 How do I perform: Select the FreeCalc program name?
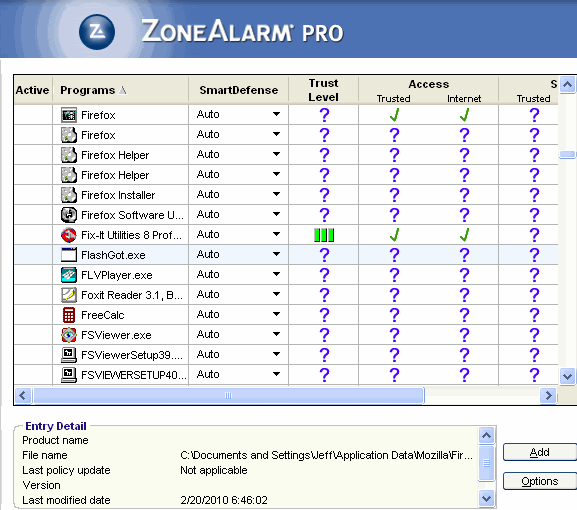[x=103, y=315]
